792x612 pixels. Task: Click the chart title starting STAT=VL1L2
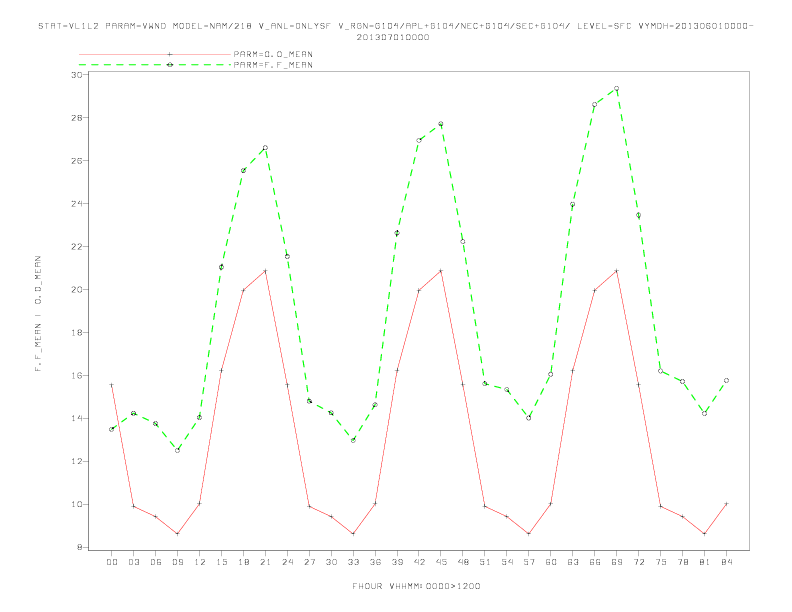(x=395, y=26)
